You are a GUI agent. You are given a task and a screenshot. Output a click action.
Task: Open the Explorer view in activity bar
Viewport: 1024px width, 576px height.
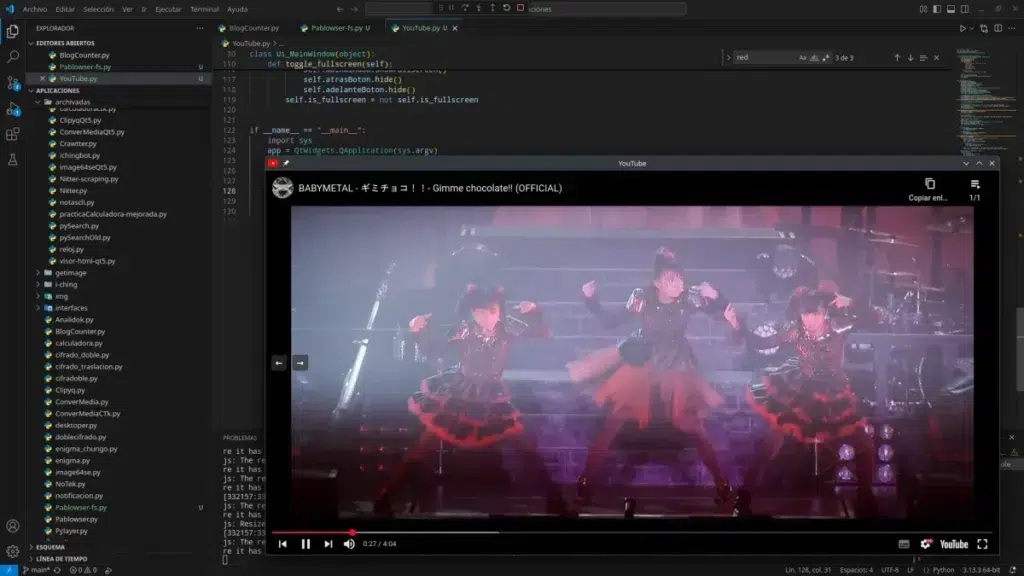(x=12, y=31)
